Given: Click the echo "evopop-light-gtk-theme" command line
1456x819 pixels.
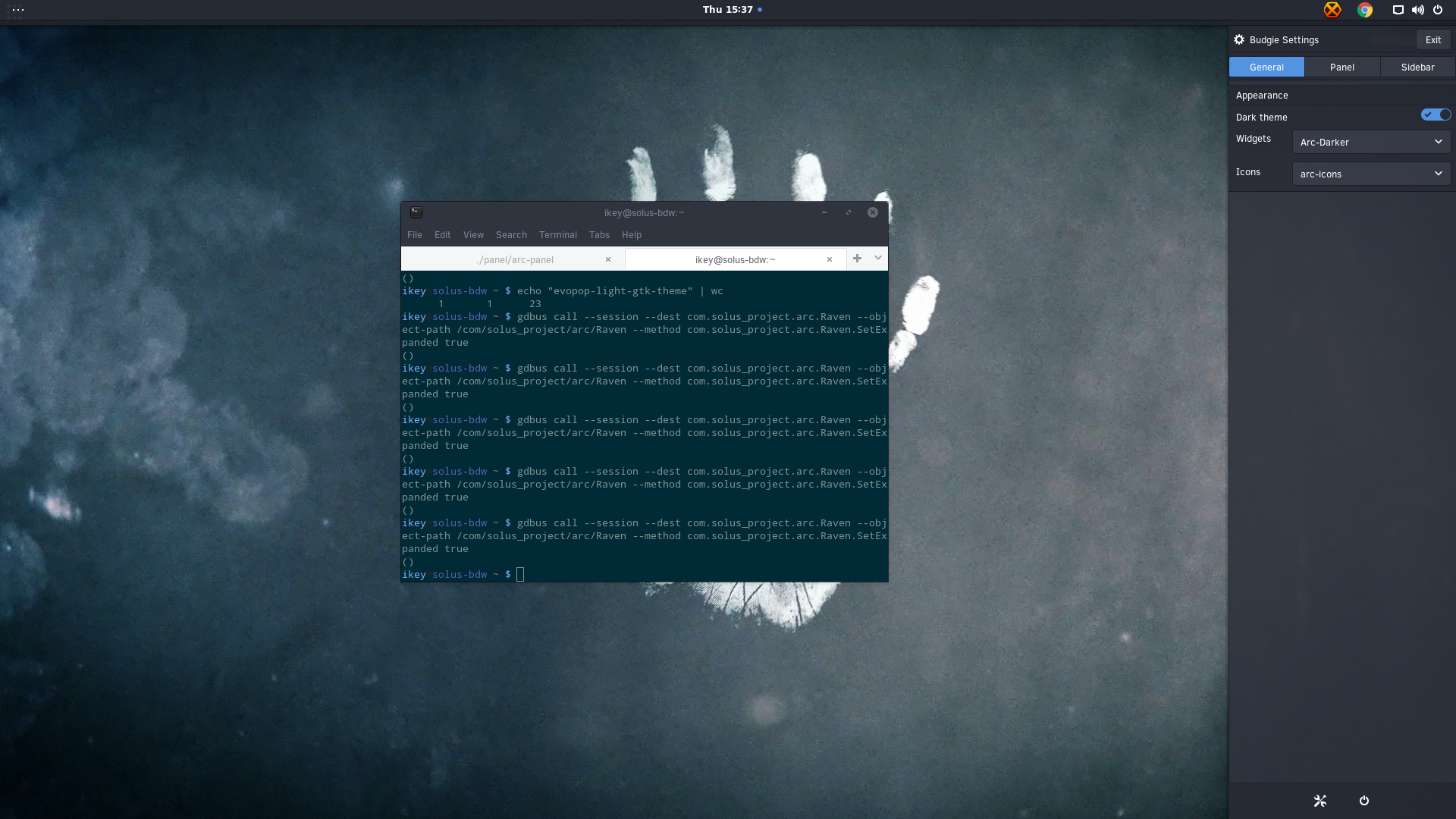Looking at the screenshot, I should [x=563, y=291].
